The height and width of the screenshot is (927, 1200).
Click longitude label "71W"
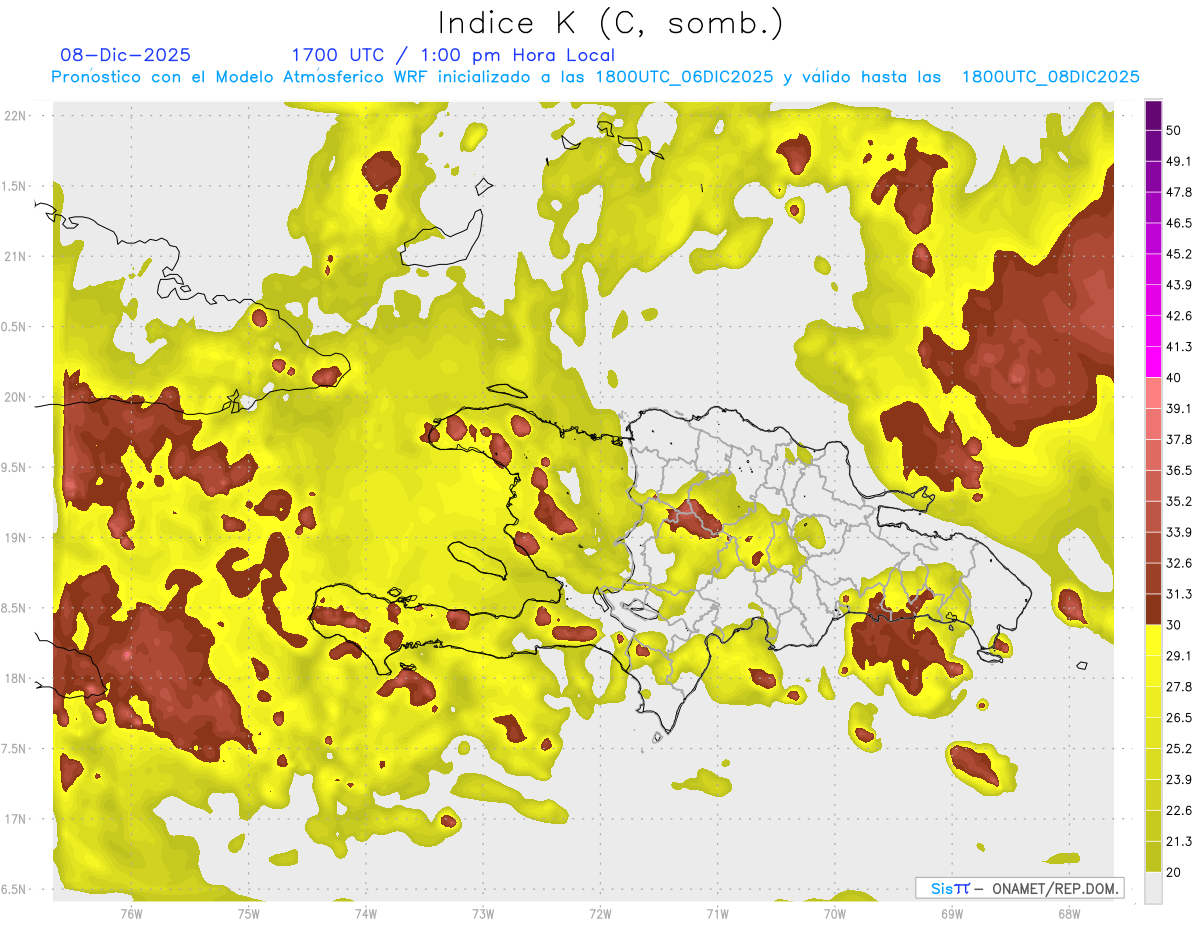click(717, 914)
